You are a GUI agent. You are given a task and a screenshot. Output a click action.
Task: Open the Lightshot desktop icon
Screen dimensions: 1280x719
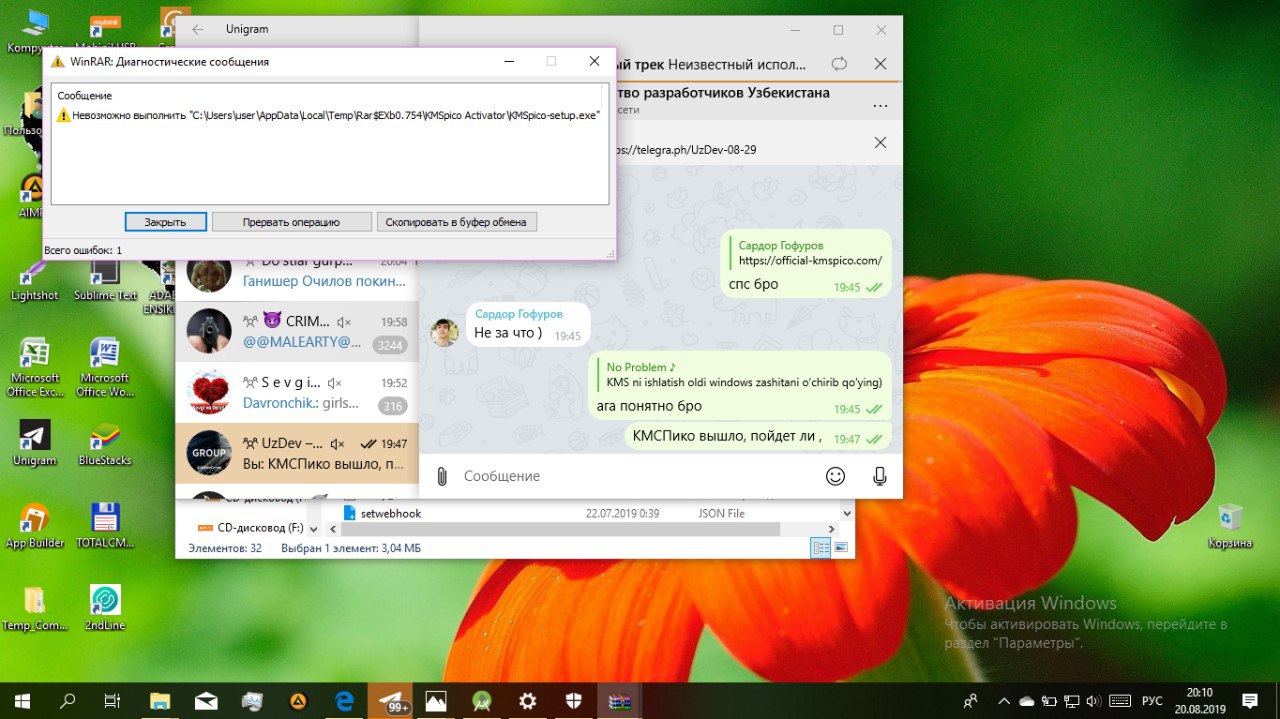[x=35, y=280]
